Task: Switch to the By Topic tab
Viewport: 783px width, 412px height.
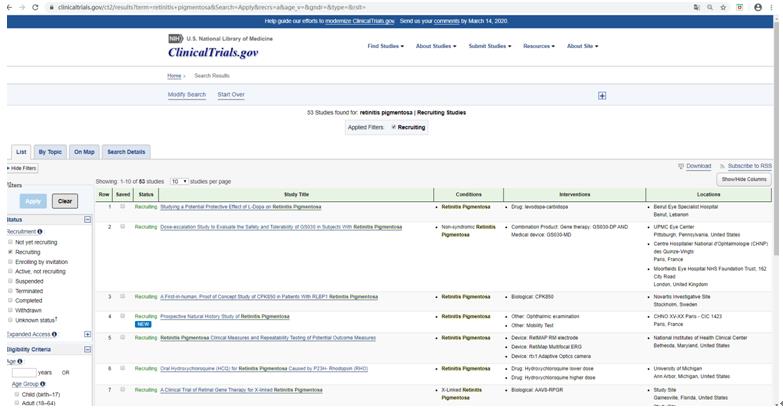Action: [50, 152]
